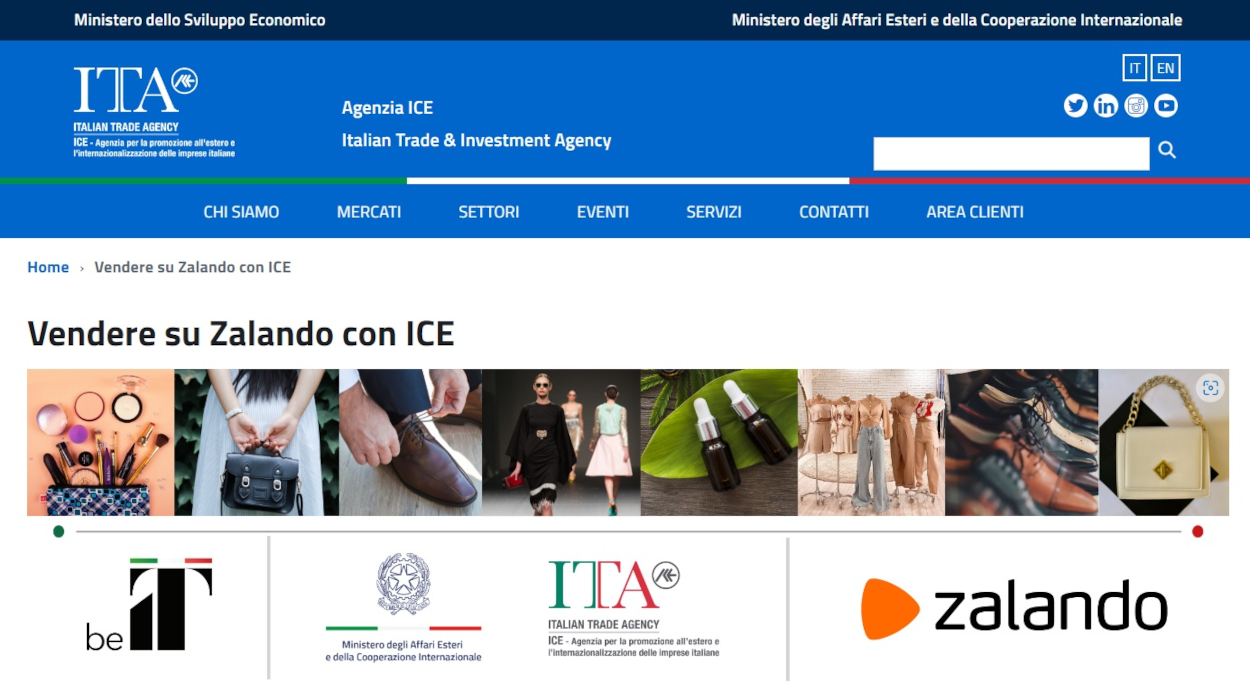1250x682 pixels.
Task: Open the EVENTI menu
Action: pyautogui.click(x=603, y=212)
